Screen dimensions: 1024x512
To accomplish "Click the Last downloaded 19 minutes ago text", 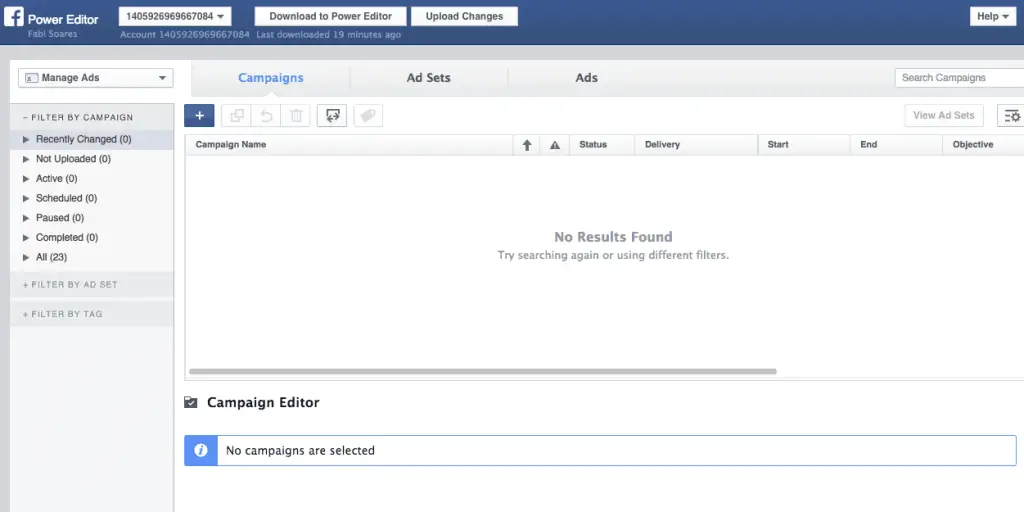I will (328, 35).
